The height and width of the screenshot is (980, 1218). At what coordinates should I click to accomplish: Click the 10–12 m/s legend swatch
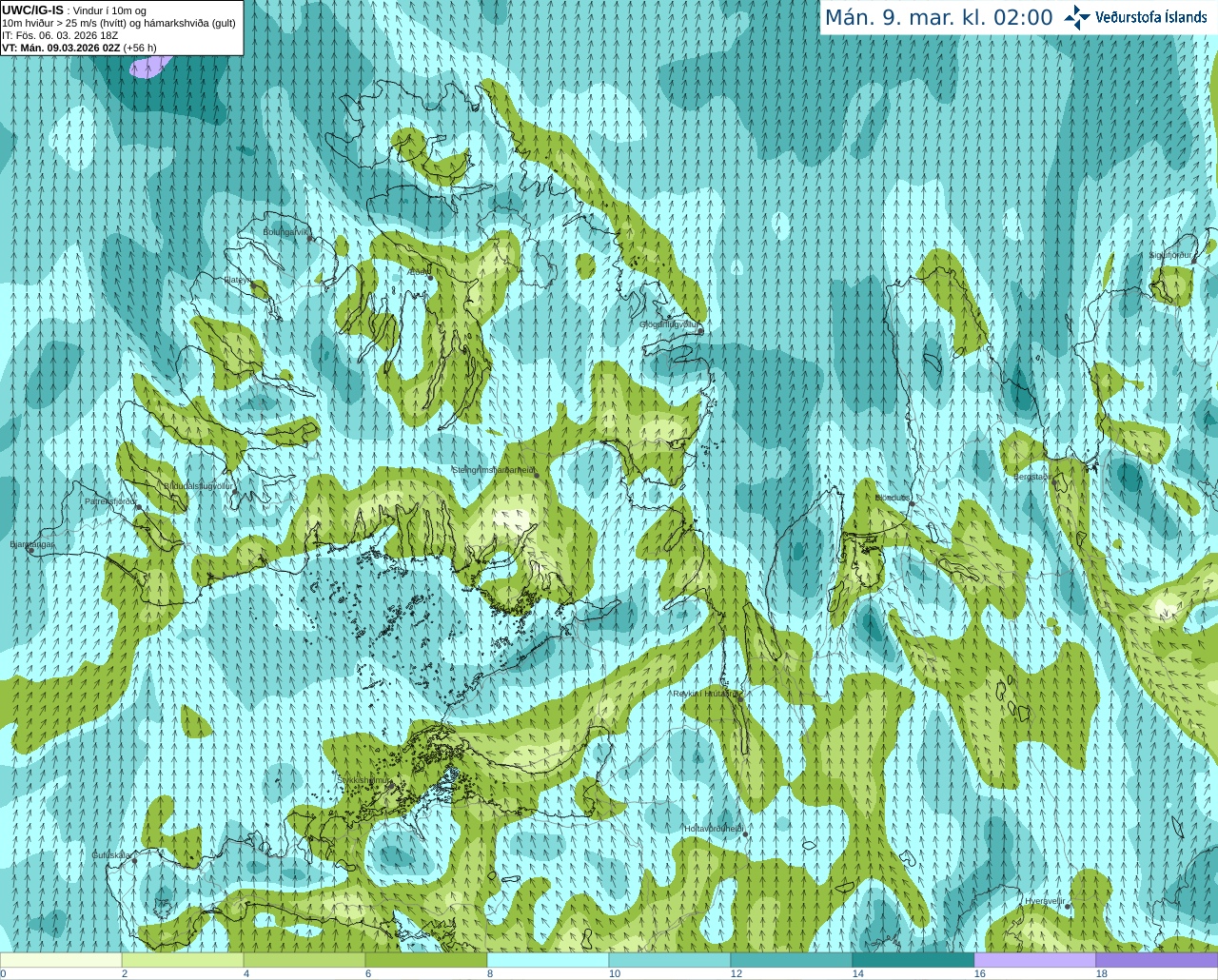click(670, 960)
